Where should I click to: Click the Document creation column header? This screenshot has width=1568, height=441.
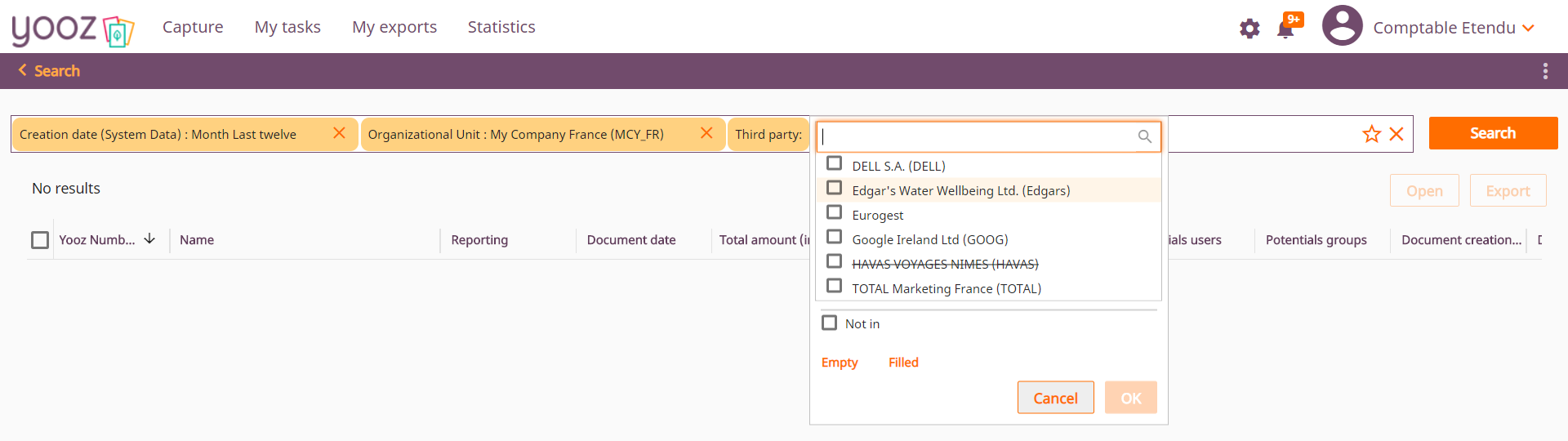point(1462,240)
